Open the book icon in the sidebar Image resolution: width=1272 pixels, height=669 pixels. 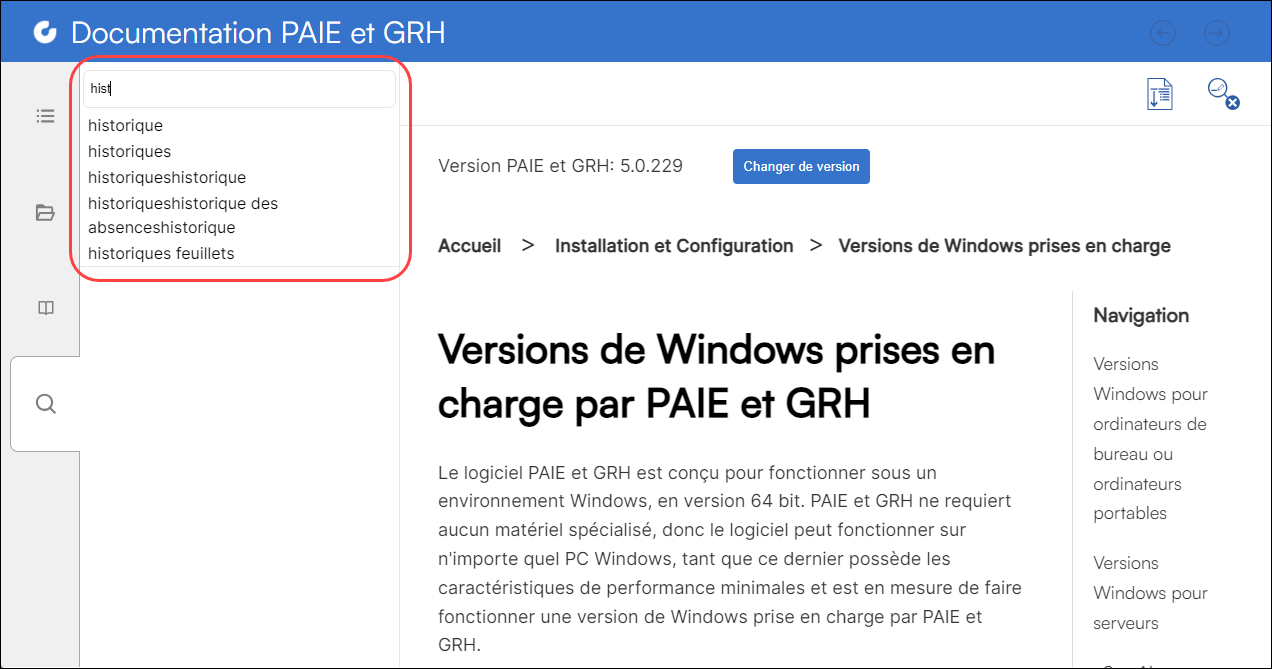pyautogui.click(x=45, y=308)
